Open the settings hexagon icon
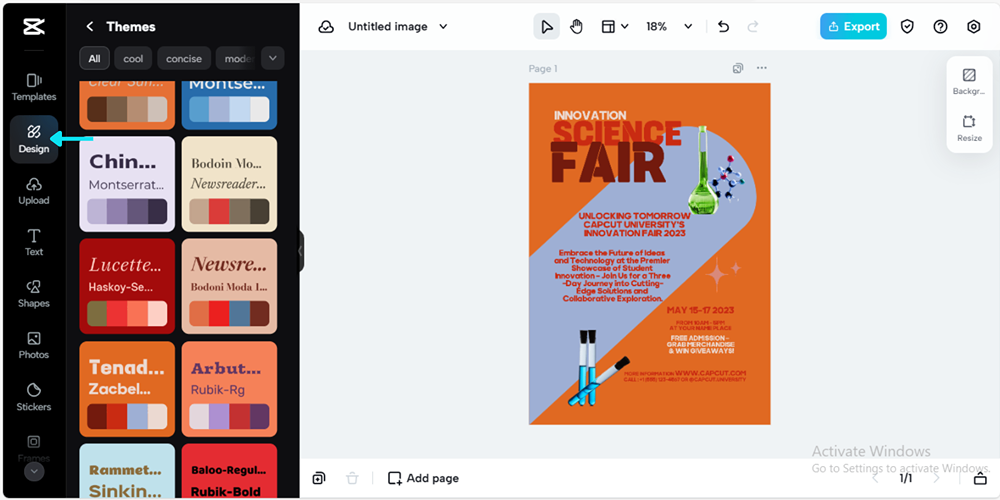 [x=973, y=27]
